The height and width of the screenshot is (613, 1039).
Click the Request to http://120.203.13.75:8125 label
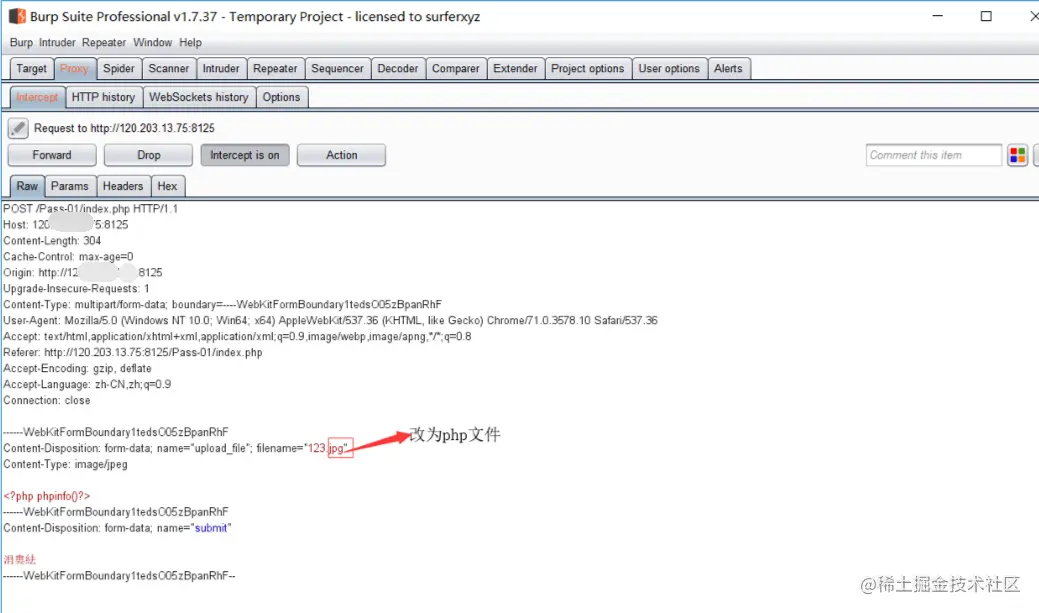tap(124, 128)
